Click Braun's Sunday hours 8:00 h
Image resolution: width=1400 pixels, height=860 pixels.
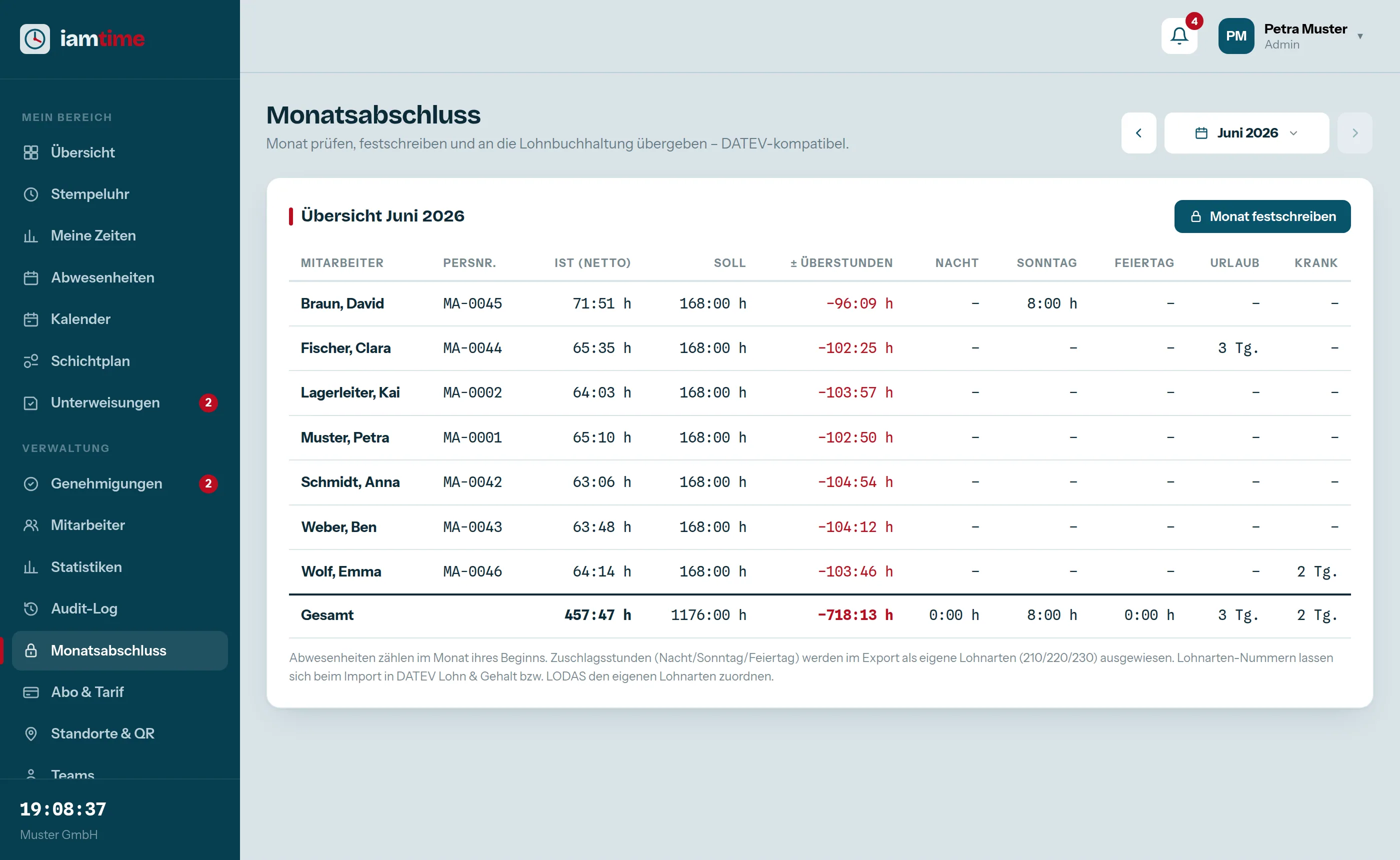click(1052, 303)
